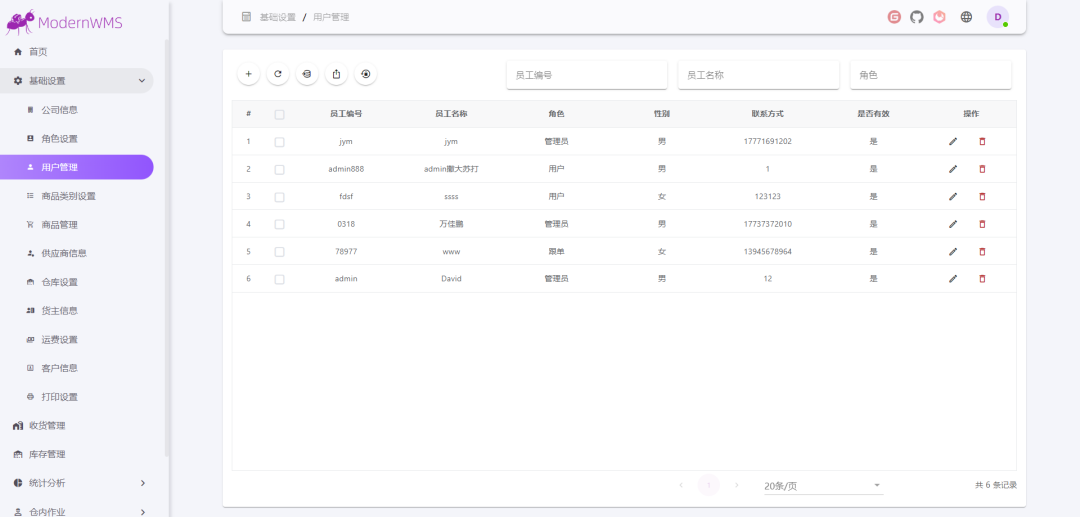Image resolution: width=1080 pixels, height=517 pixels.
Task: Click the globe language switcher icon
Action: (x=966, y=17)
